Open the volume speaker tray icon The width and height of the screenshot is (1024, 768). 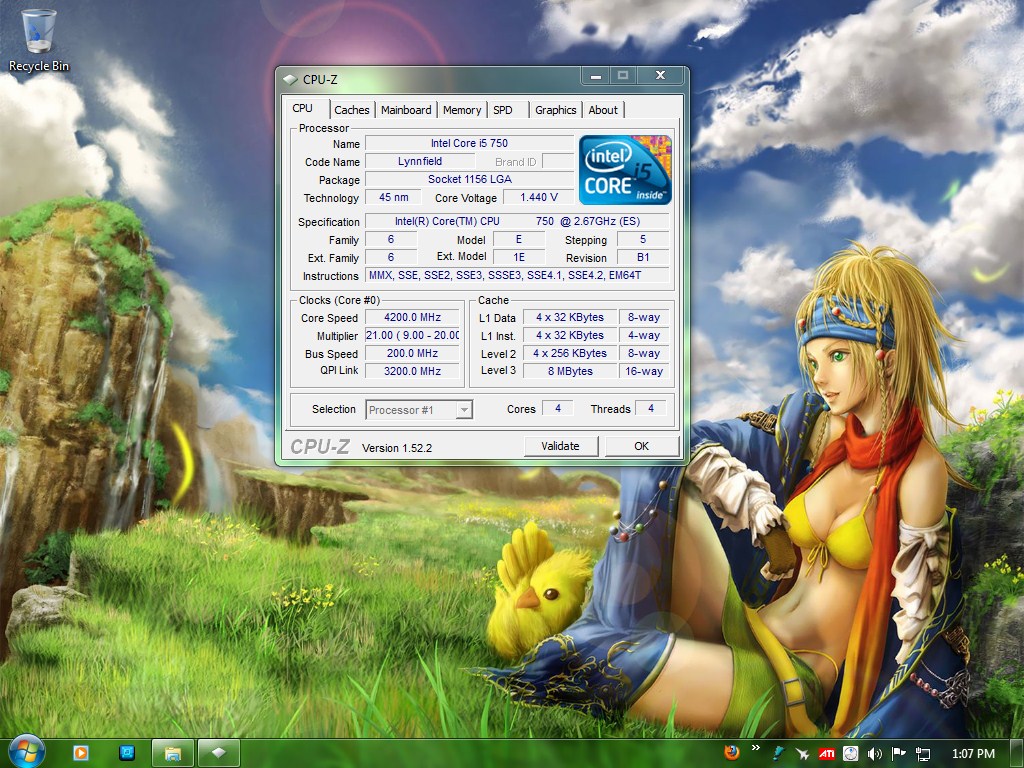pos(874,754)
